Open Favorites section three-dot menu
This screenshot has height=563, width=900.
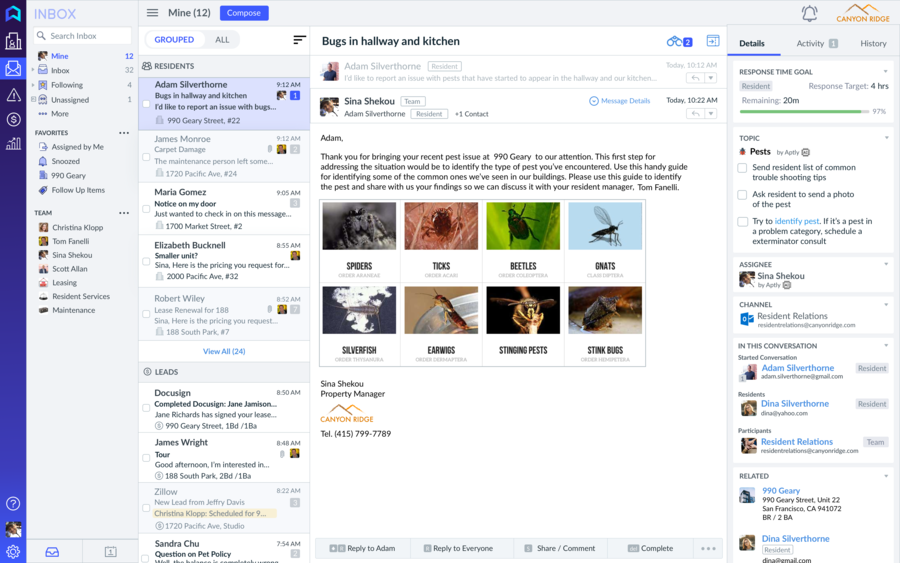[x=124, y=133]
